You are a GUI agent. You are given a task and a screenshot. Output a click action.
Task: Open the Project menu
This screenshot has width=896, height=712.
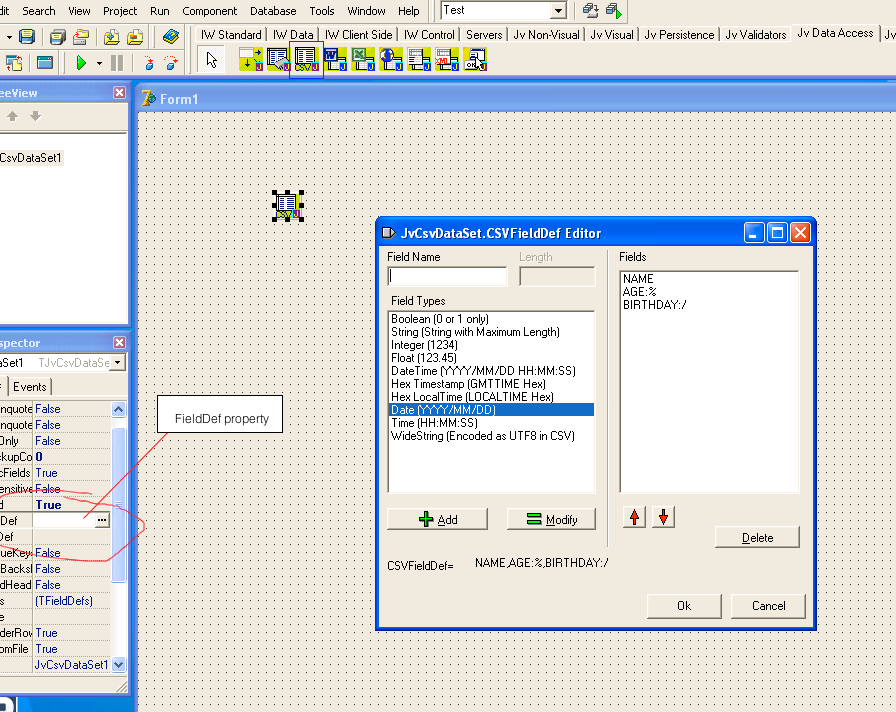pyautogui.click(x=120, y=11)
